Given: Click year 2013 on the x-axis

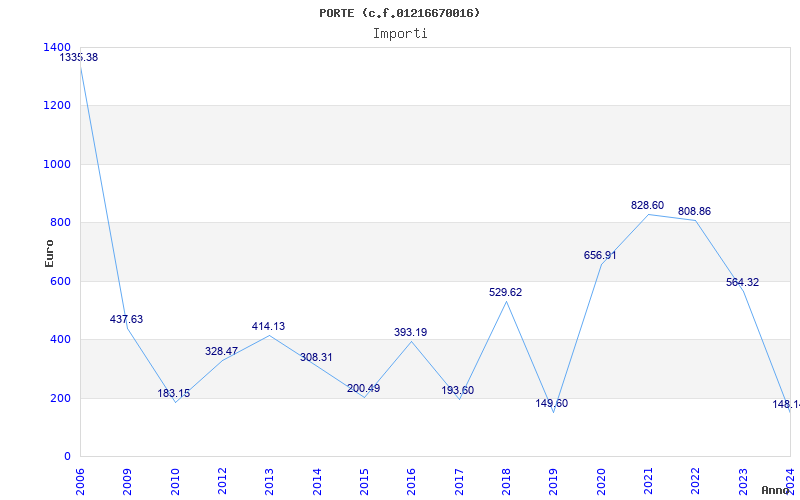Looking at the screenshot, I should (270, 480).
